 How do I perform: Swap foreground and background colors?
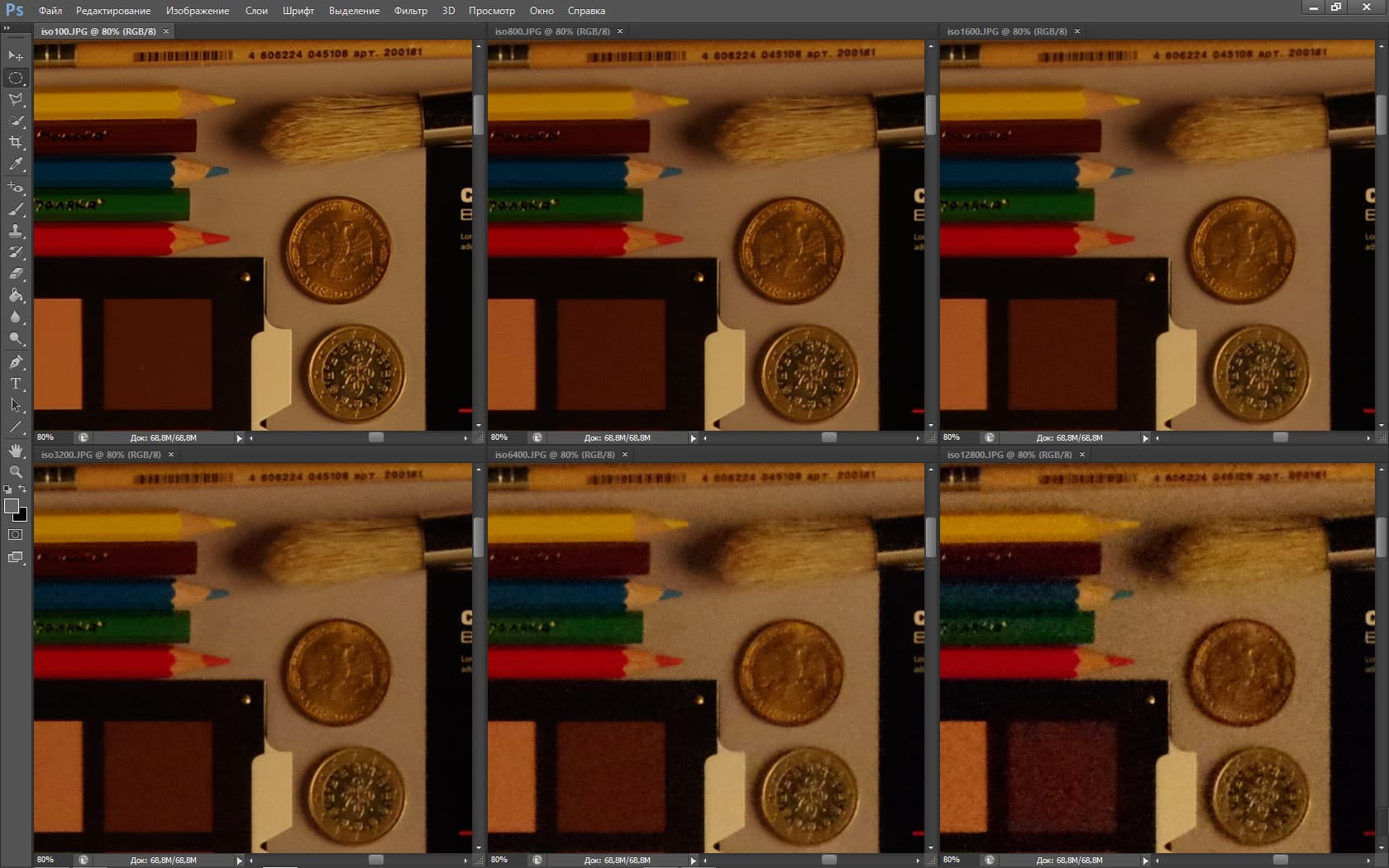pos(22,489)
